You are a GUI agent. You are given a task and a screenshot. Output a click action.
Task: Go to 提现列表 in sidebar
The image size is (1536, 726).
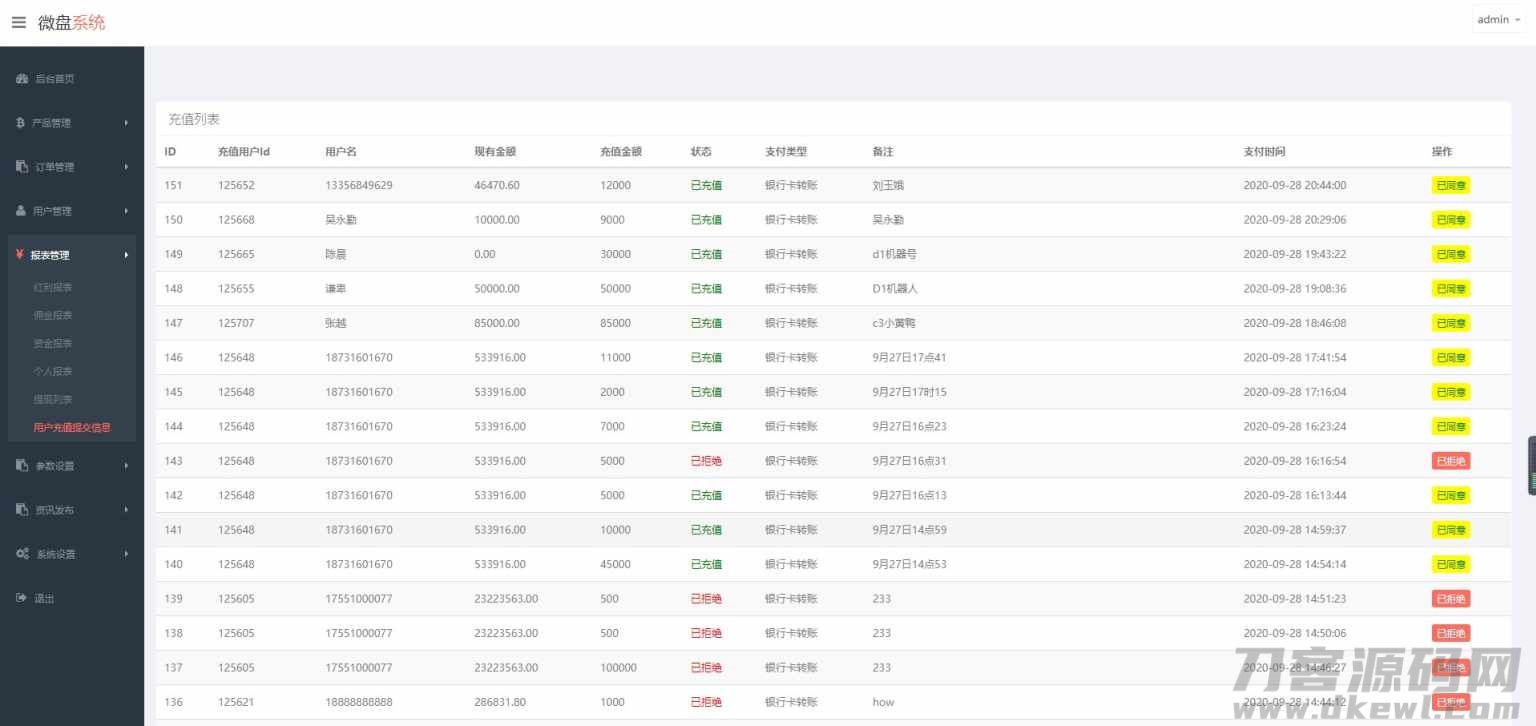point(53,400)
